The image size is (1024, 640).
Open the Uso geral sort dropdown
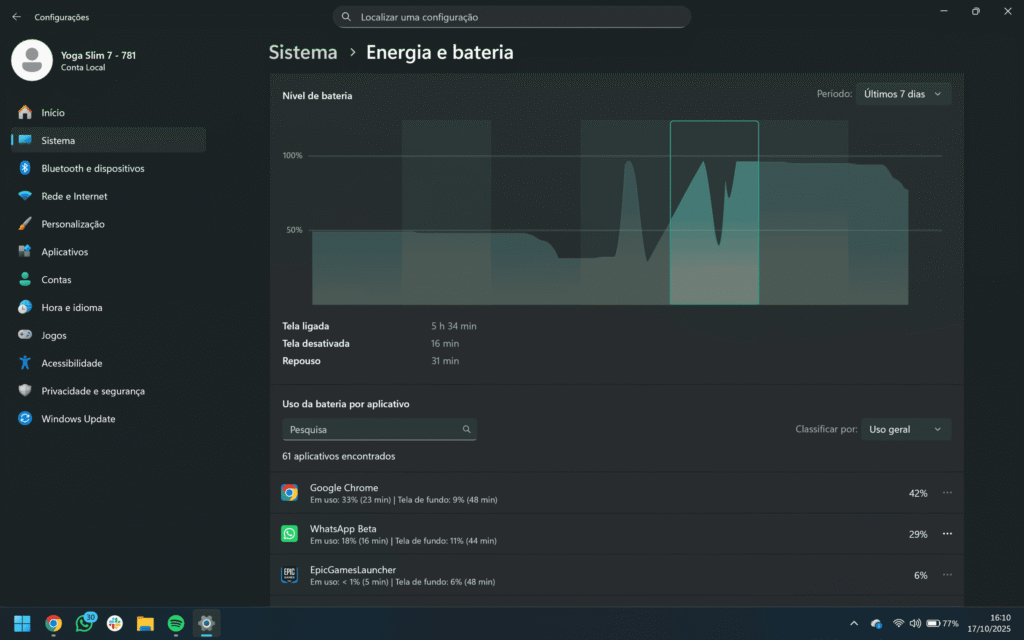[x=905, y=429]
